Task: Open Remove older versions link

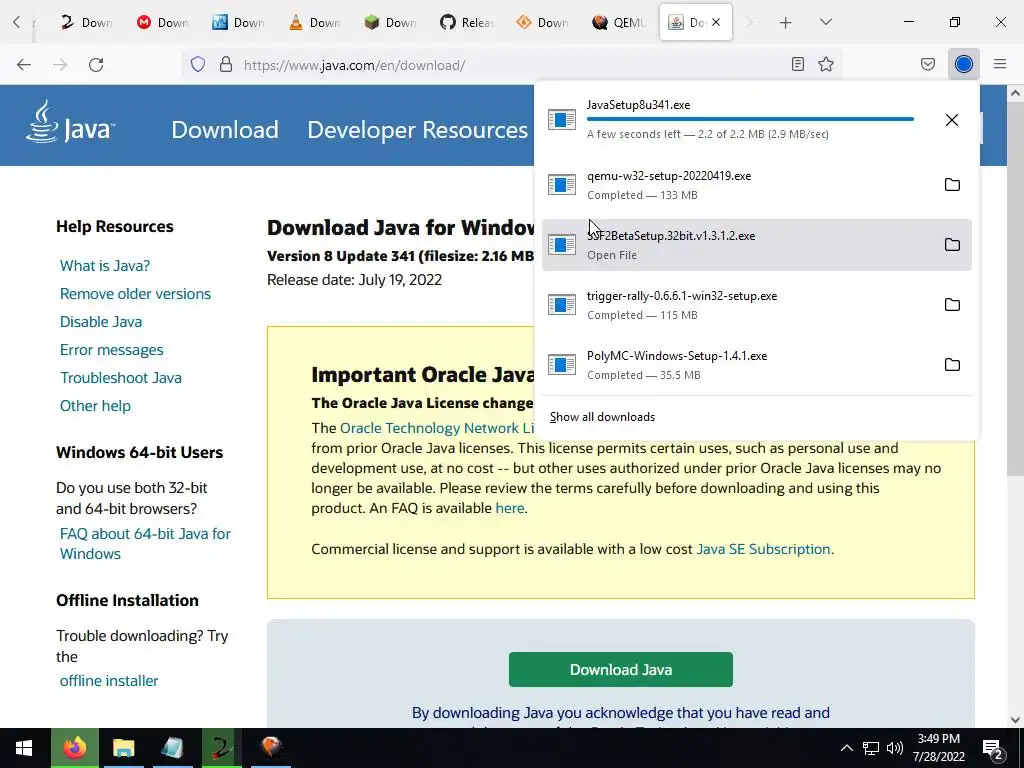Action: 135,294
